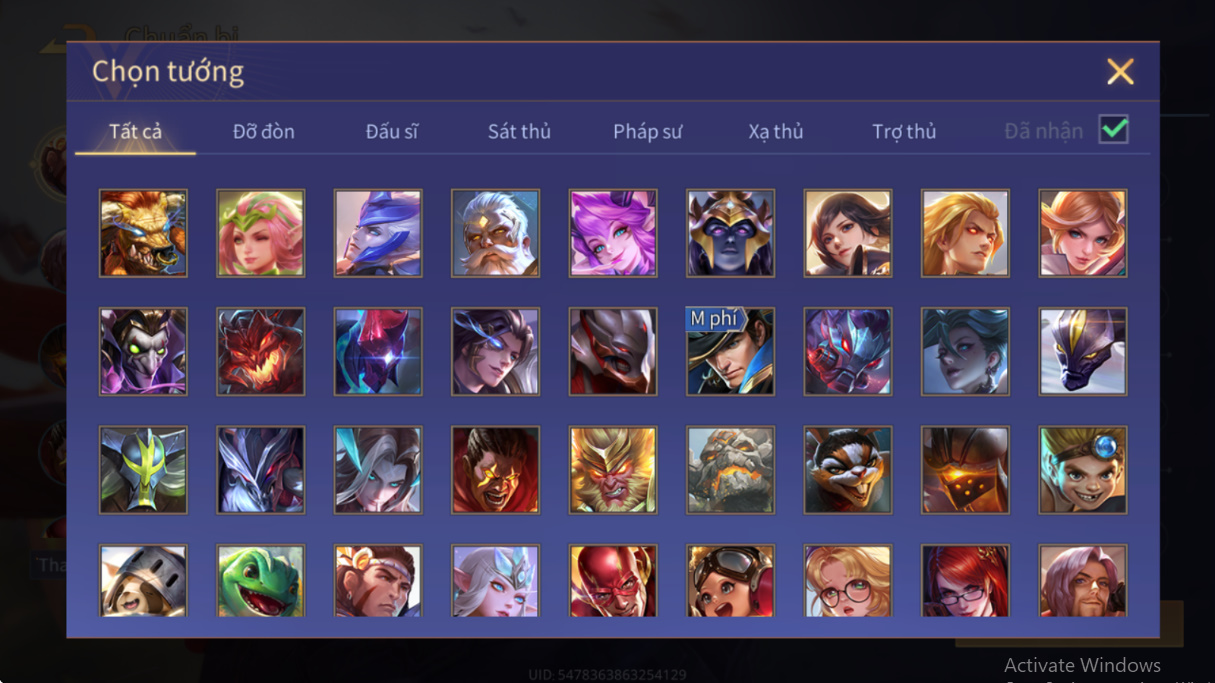Toggle the "Đã nhận" checkbox
This screenshot has width=1215, height=683.
point(1113,130)
